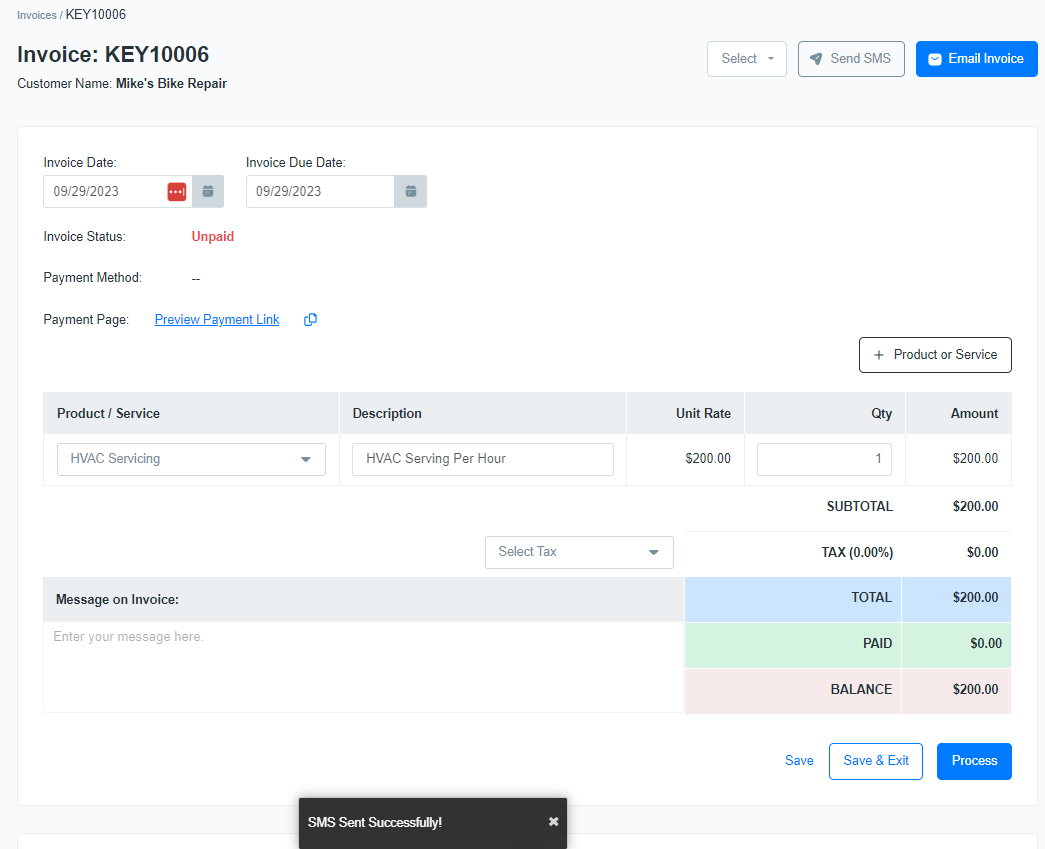Click the KEY10006 breadcrumb text
The image size is (1045, 849).
coord(95,15)
